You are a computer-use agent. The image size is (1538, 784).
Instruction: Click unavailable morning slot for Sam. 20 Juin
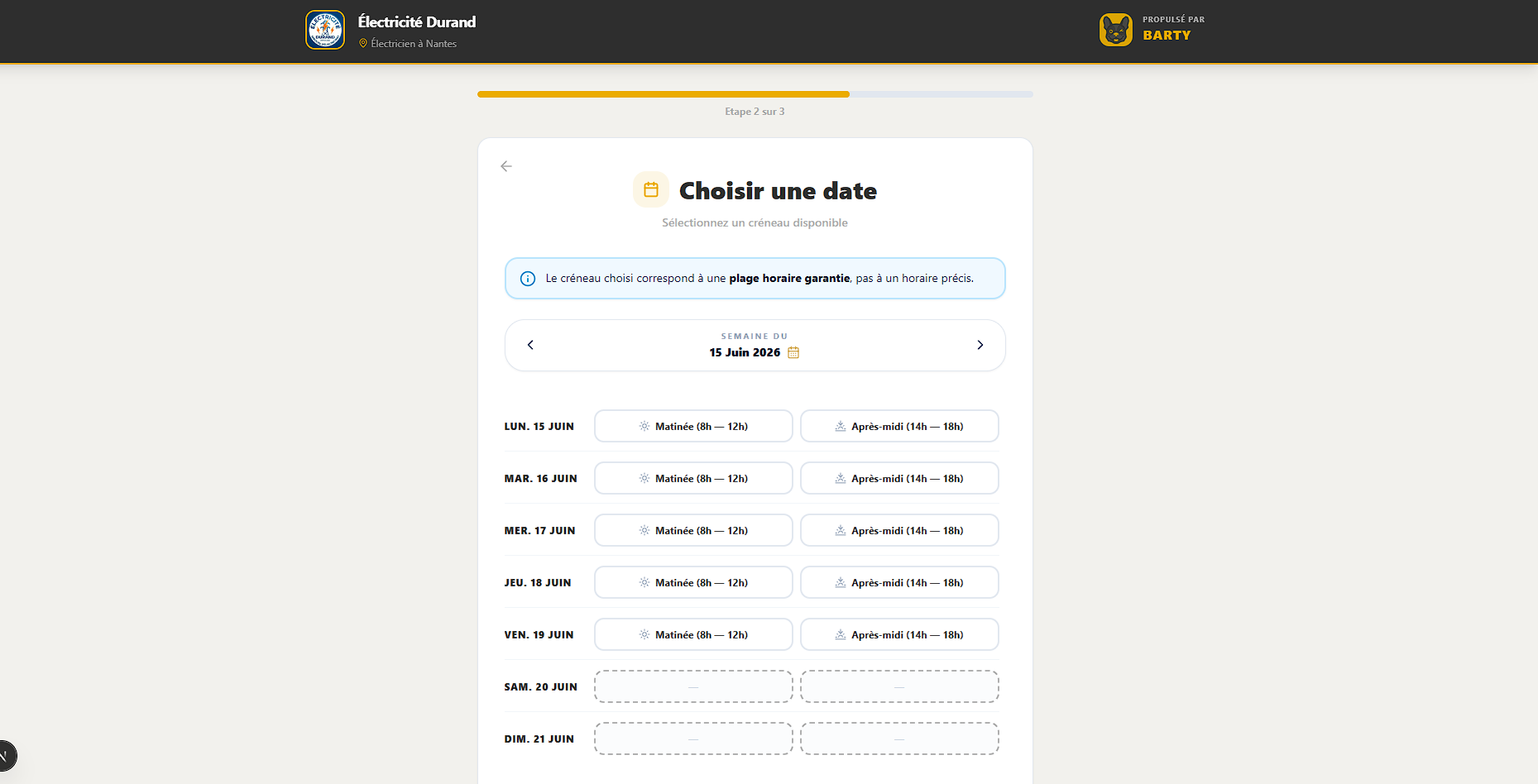(x=693, y=686)
